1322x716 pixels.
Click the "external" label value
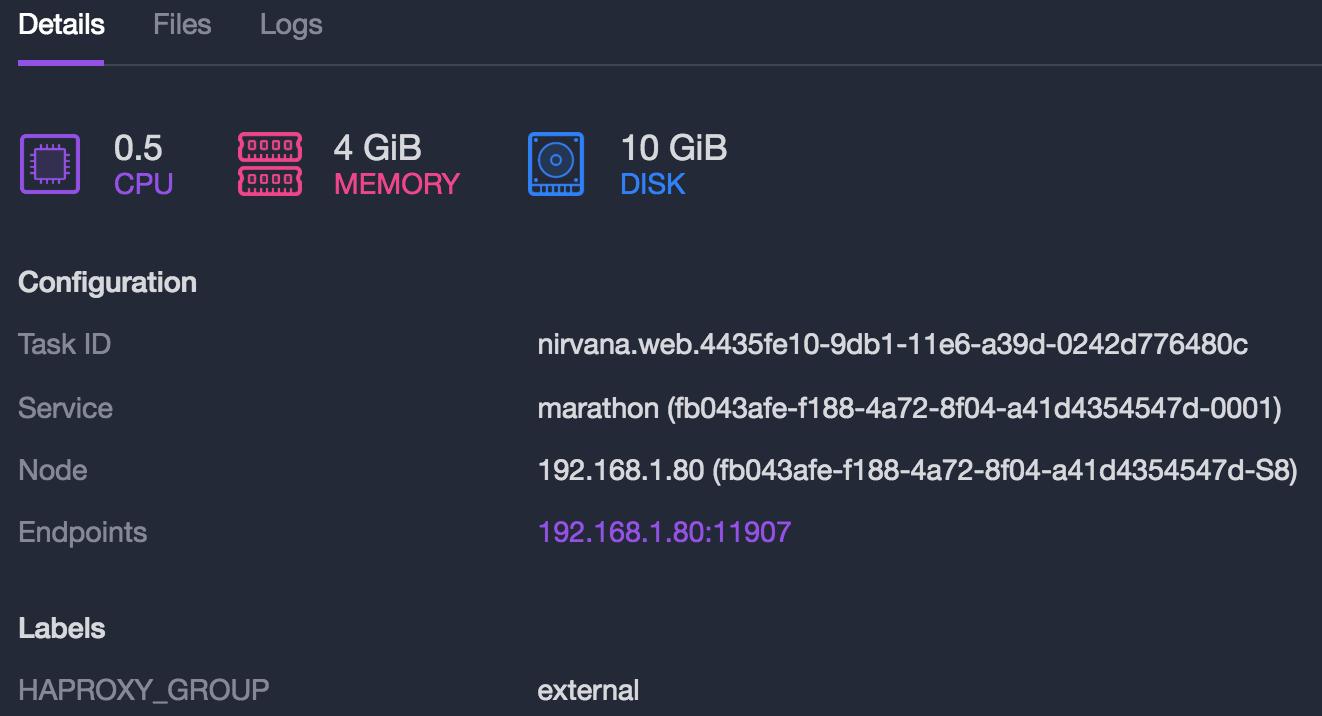point(588,690)
